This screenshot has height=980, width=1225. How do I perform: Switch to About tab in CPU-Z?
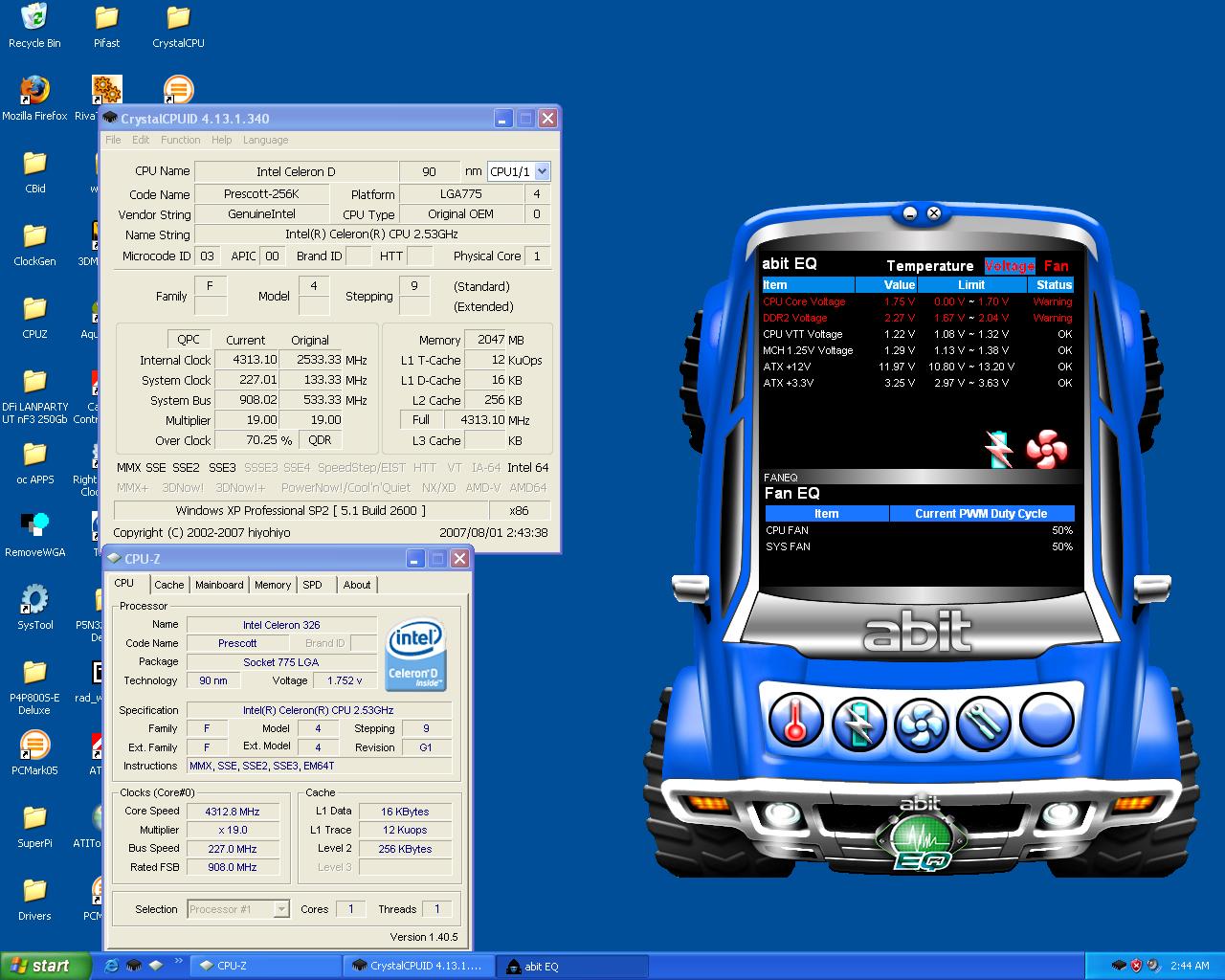[x=357, y=585]
